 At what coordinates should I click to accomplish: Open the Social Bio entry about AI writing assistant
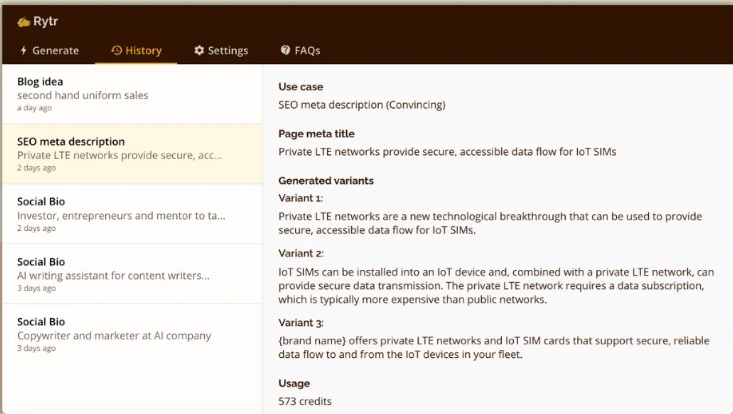click(x=132, y=274)
